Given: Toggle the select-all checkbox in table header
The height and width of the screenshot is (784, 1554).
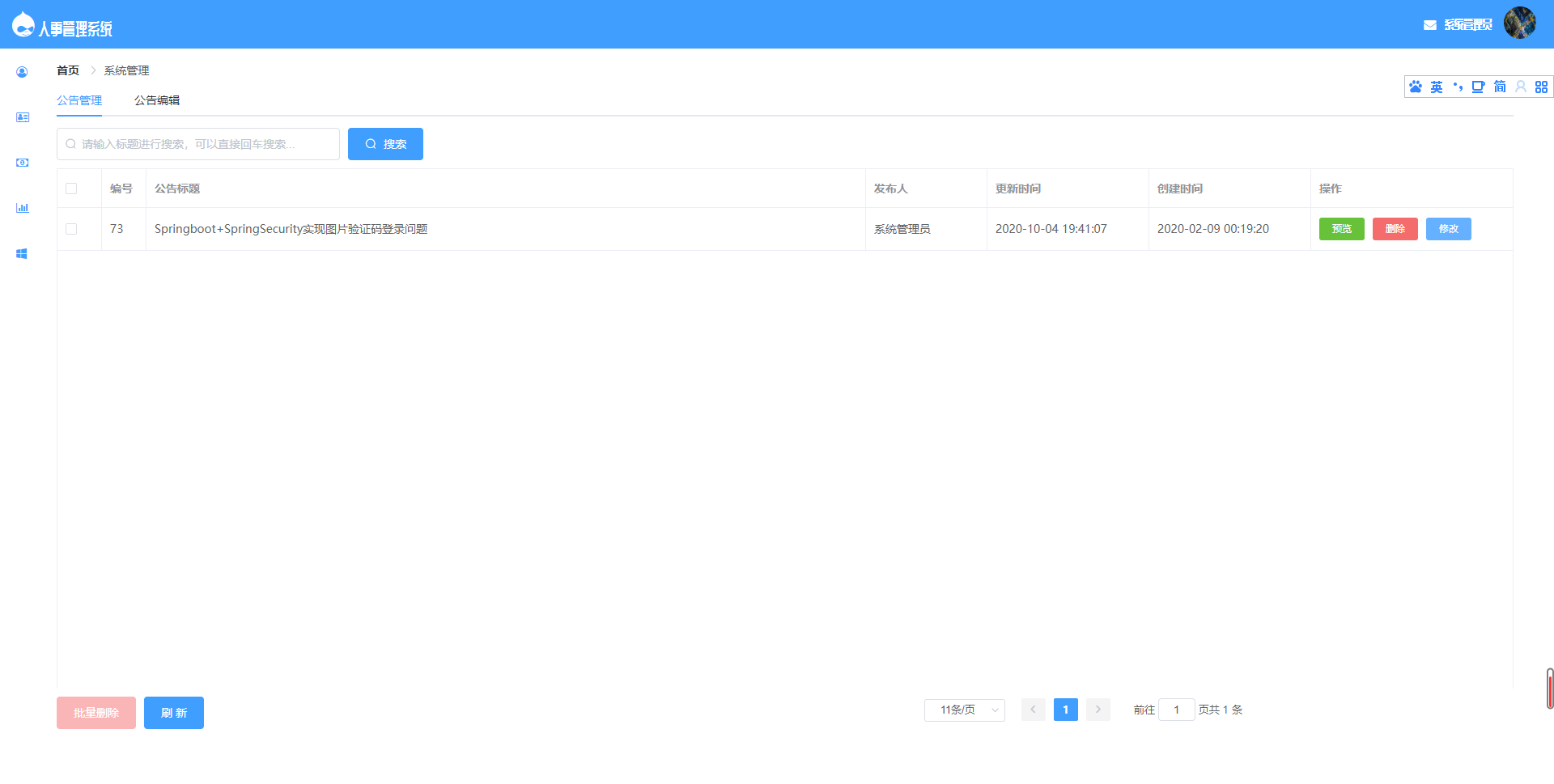Looking at the screenshot, I should point(71,189).
